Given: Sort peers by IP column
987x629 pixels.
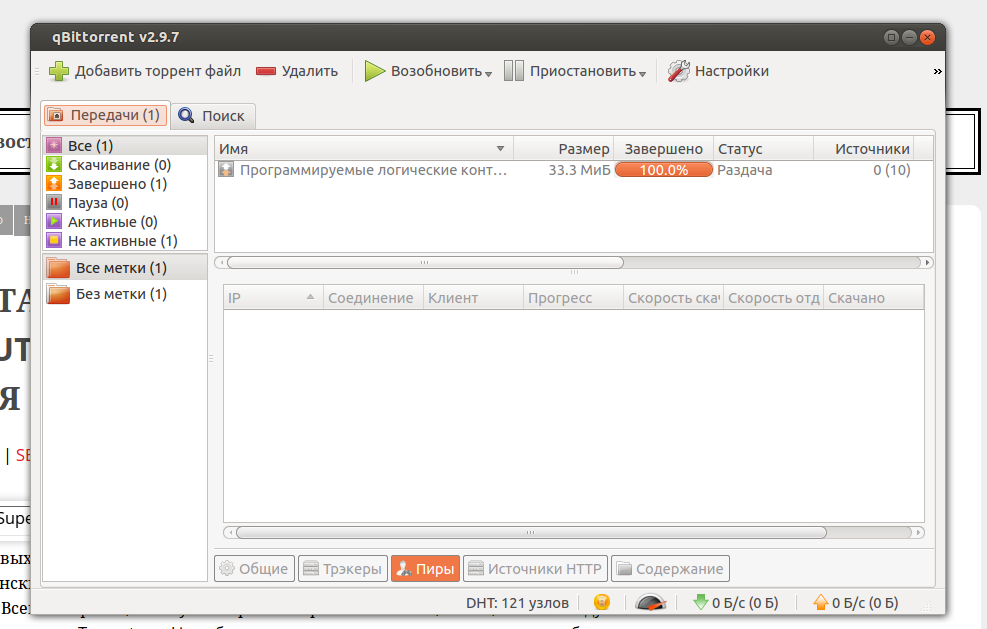Looking at the screenshot, I should click(x=273, y=298).
